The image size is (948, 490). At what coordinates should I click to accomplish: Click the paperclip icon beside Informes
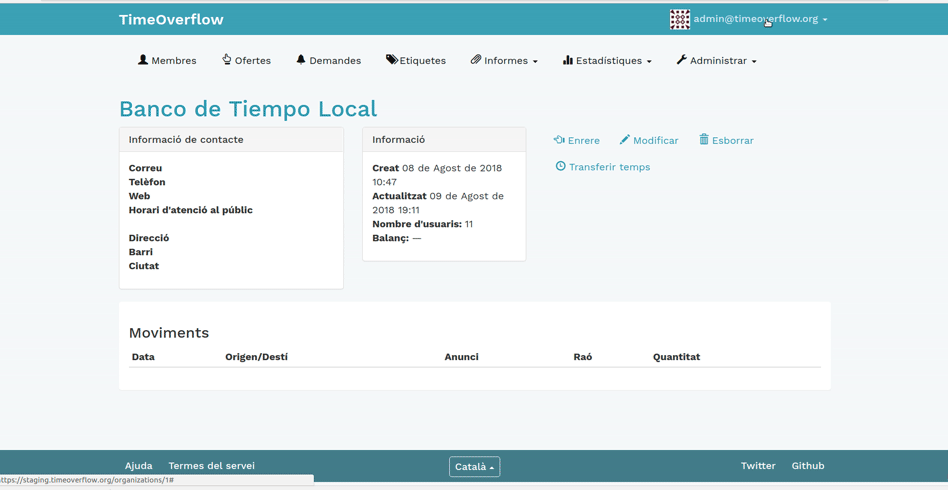coord(476,60)
